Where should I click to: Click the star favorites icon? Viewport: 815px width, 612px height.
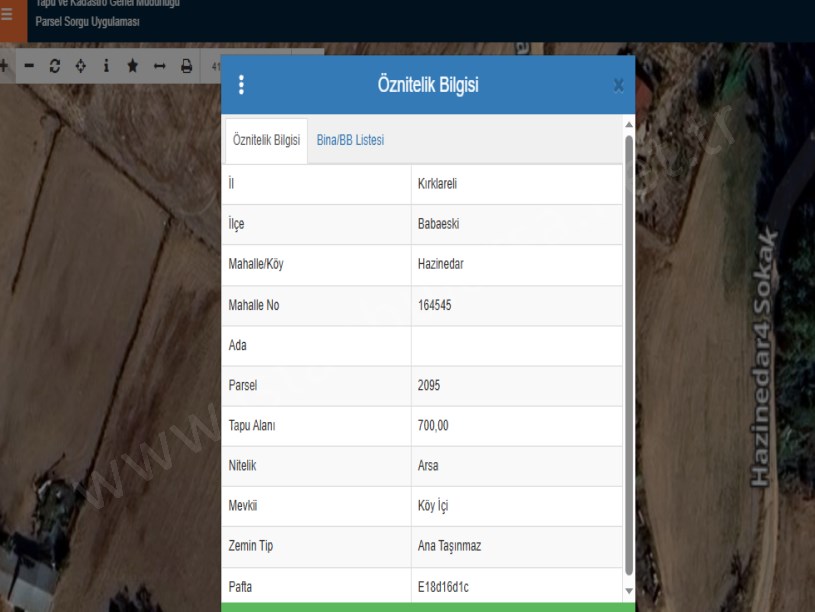point(133,66)
